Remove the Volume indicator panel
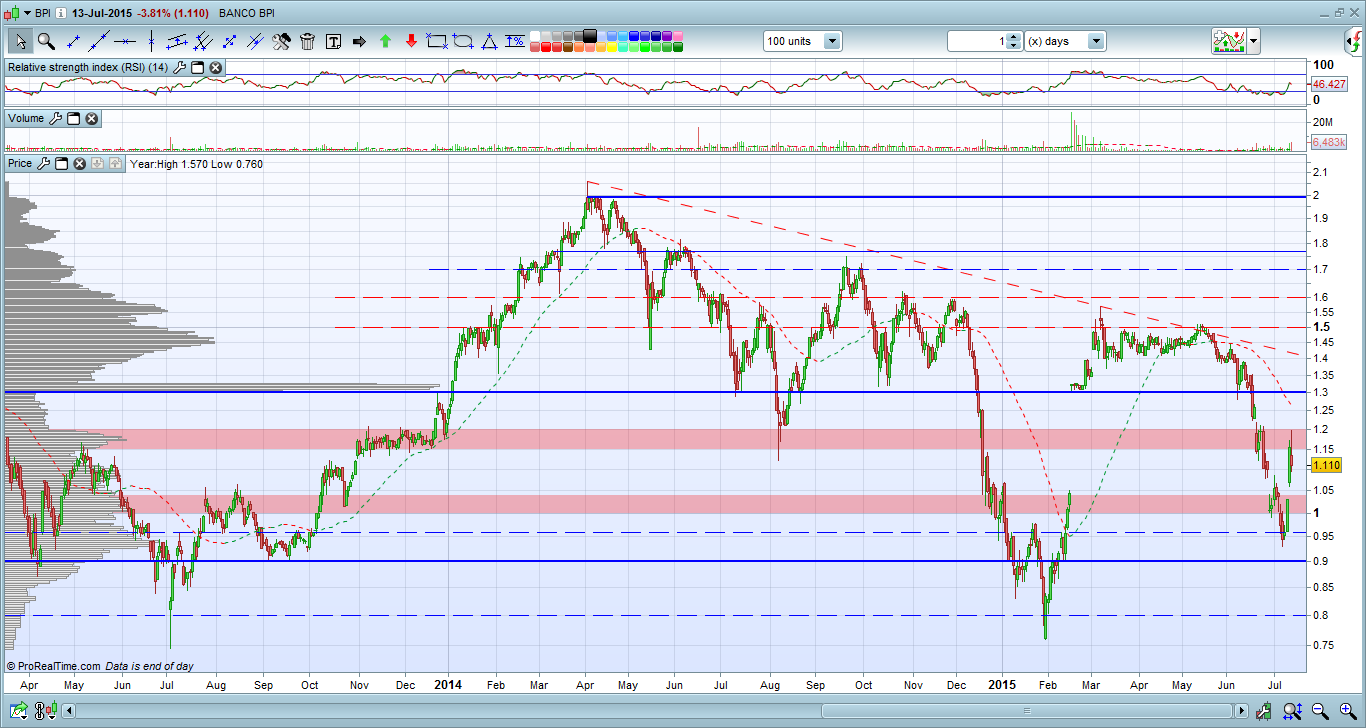The height and width of the screenshot is (728, 1366). point(91,118)
